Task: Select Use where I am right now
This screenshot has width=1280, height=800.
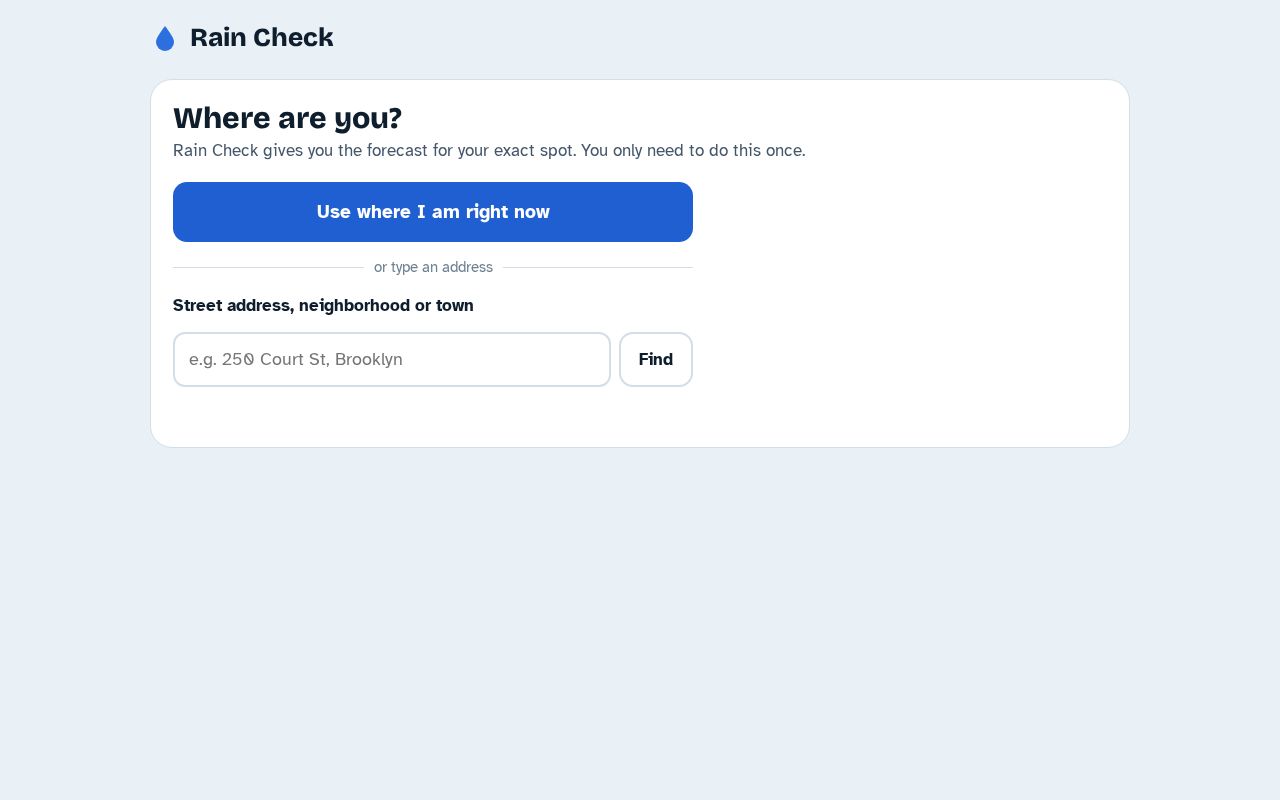Action: [433, 212]
